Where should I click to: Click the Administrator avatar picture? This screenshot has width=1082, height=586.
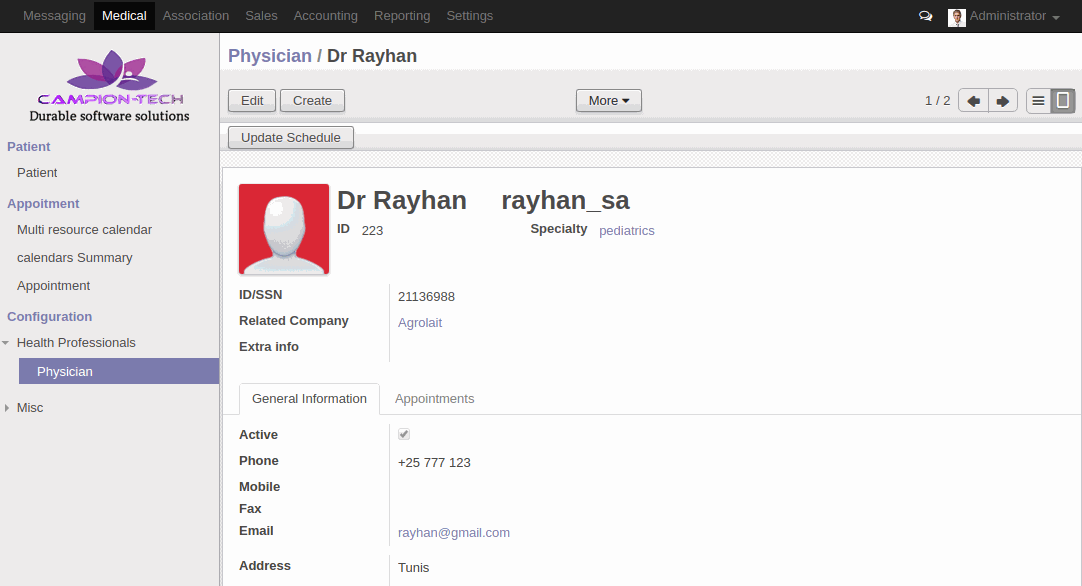click(x=956, y=17)
